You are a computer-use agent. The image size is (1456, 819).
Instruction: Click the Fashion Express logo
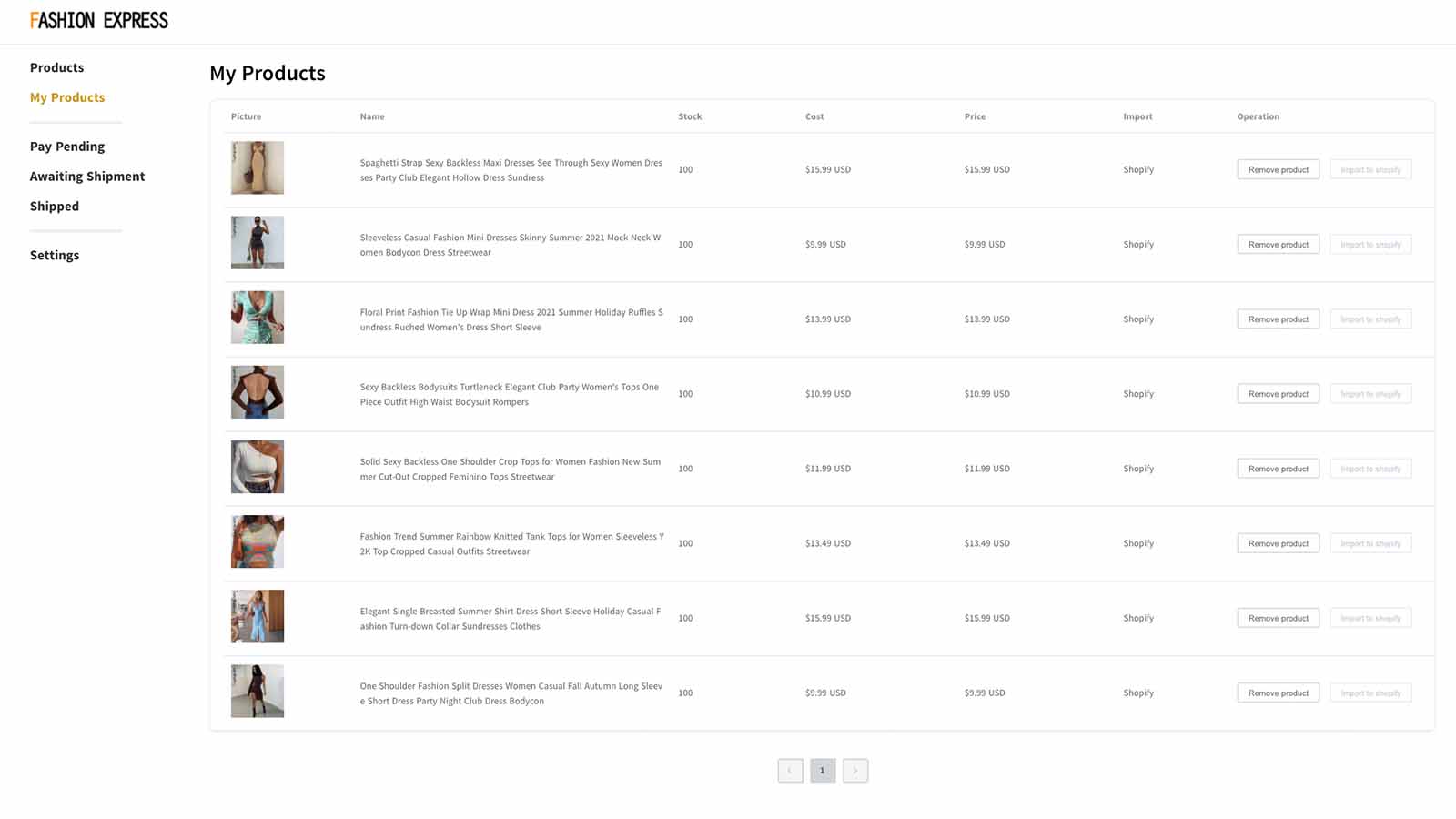(98, 20)
